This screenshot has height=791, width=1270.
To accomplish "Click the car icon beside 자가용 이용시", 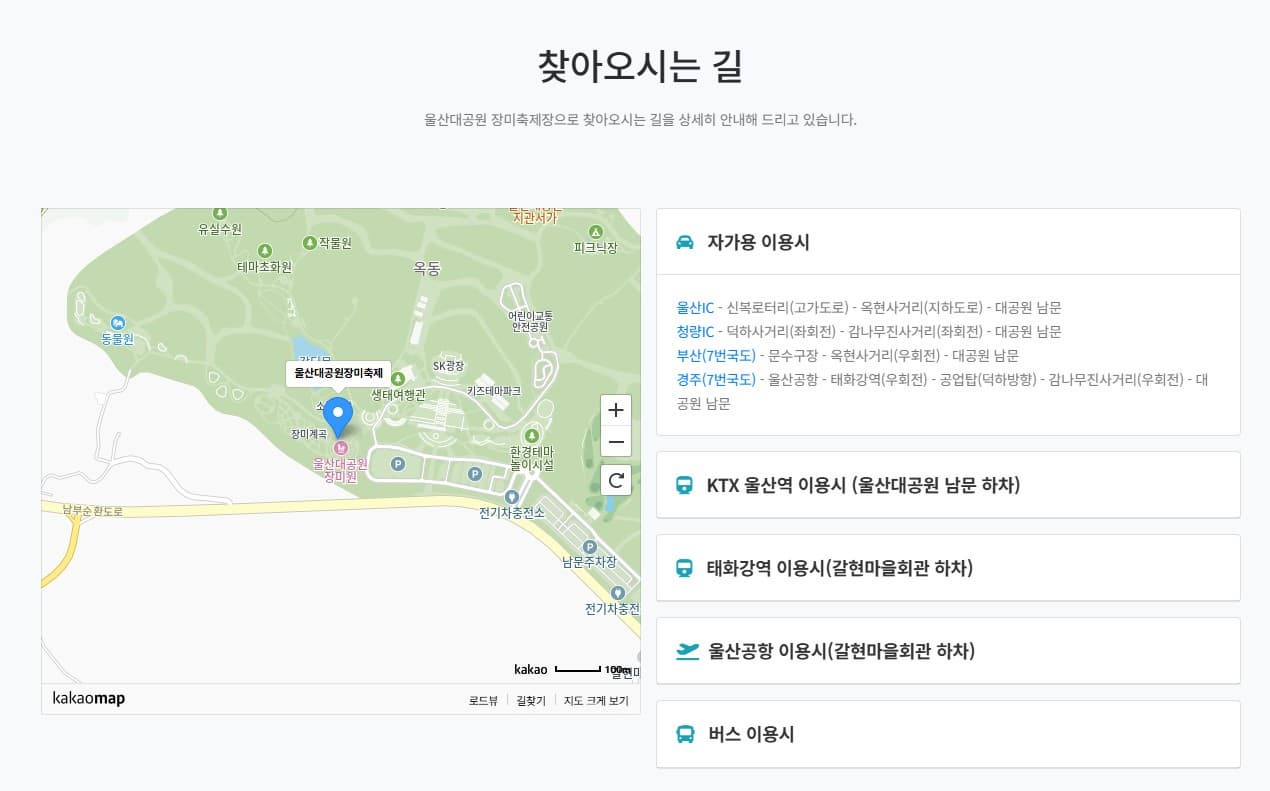I will point(684,240).
